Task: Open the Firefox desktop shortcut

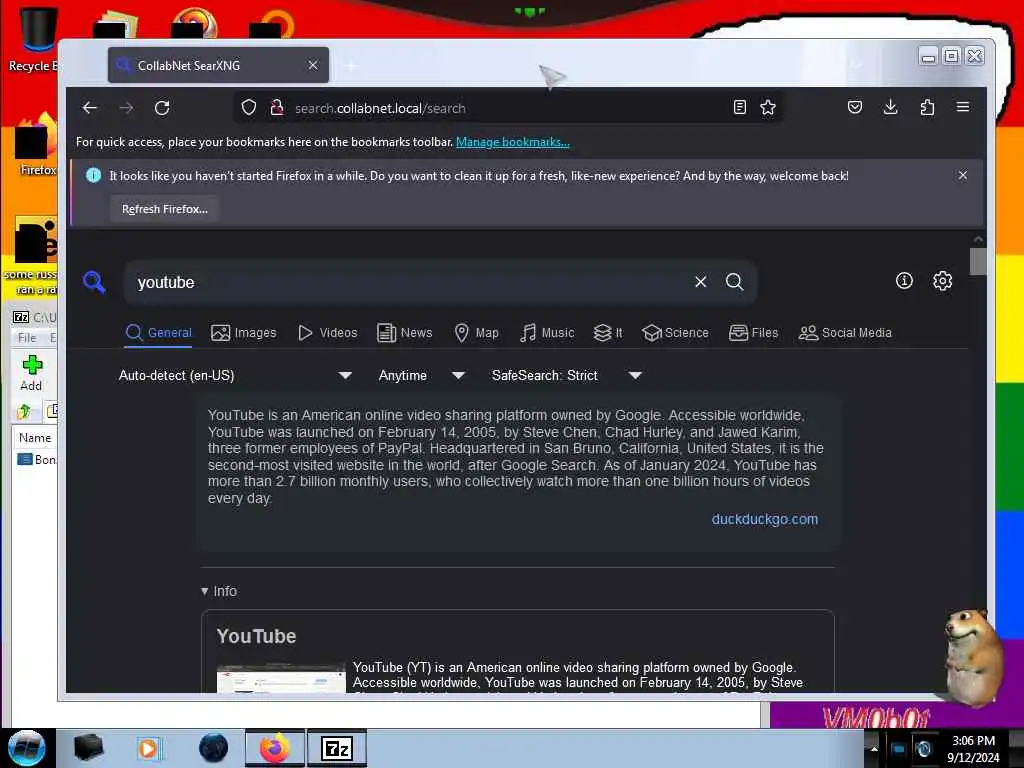Action: 35,145
